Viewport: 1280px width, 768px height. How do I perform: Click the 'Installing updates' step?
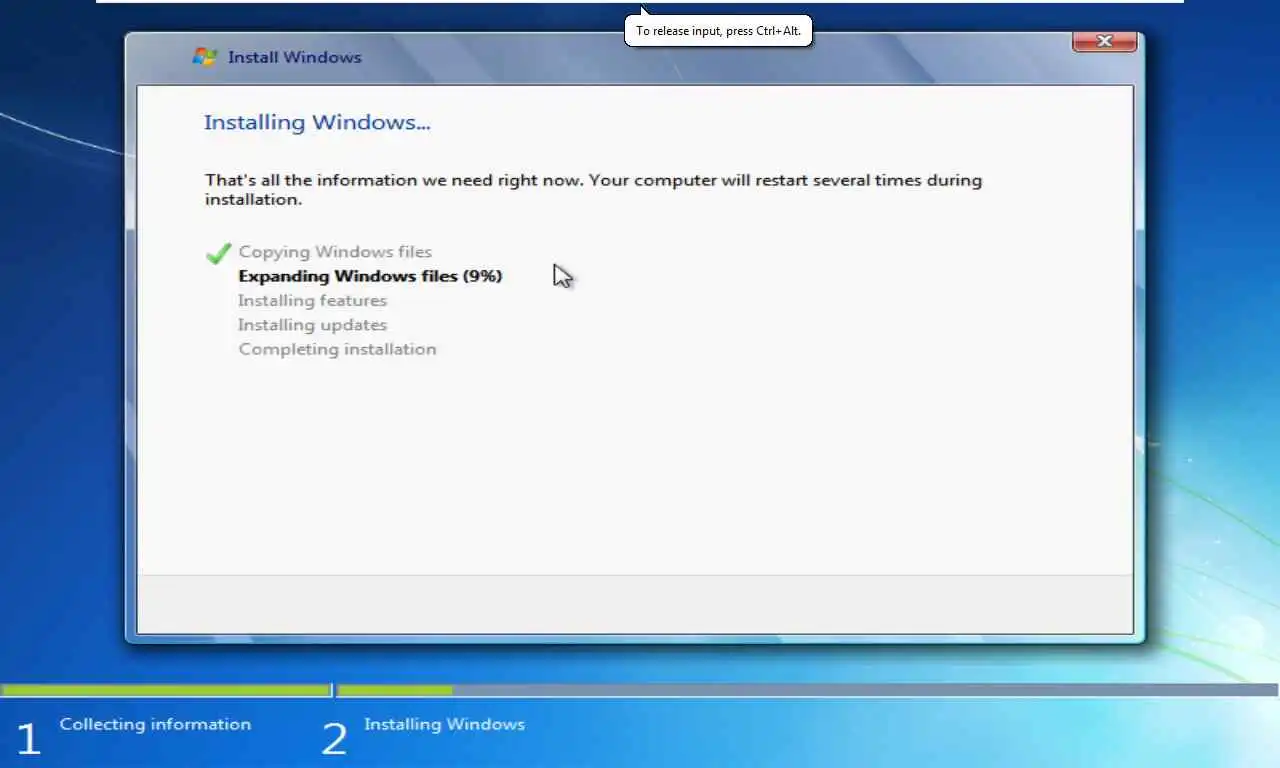(x=312, y=325)
